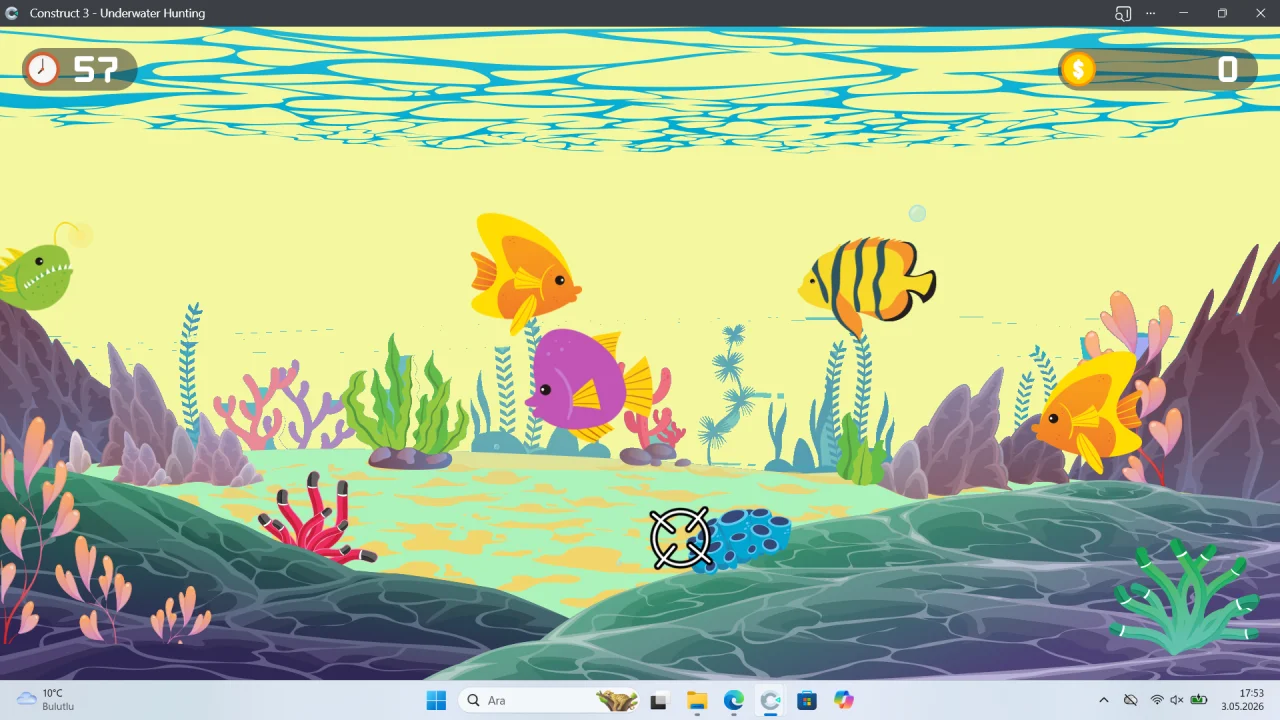Click the Construct 3 logo in the title bar
The width and height of the screenshot is (1280, 720).
[x=12, y=13]
